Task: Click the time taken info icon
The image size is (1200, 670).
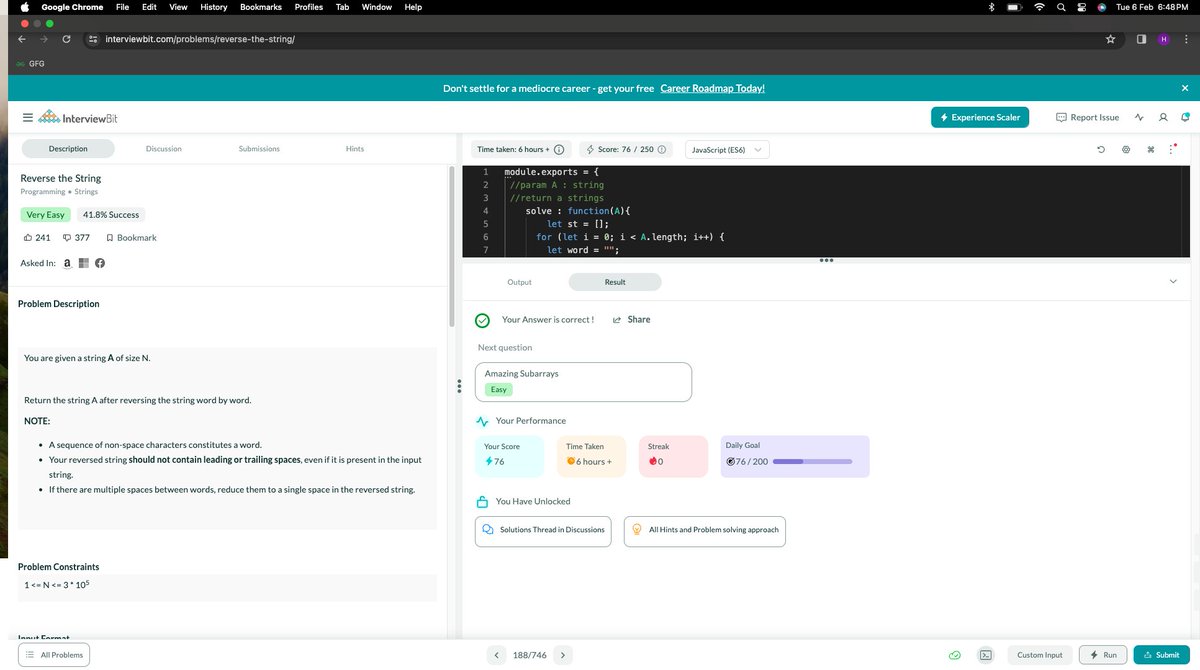Action: 559,150
